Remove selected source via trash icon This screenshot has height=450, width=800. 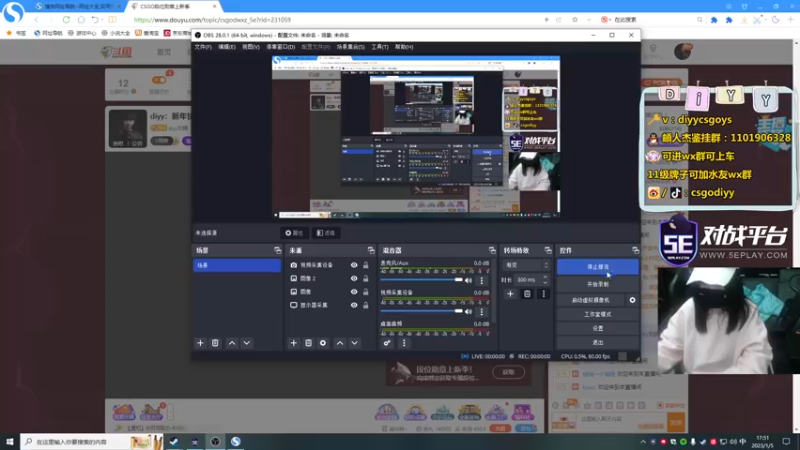(308, 343)
